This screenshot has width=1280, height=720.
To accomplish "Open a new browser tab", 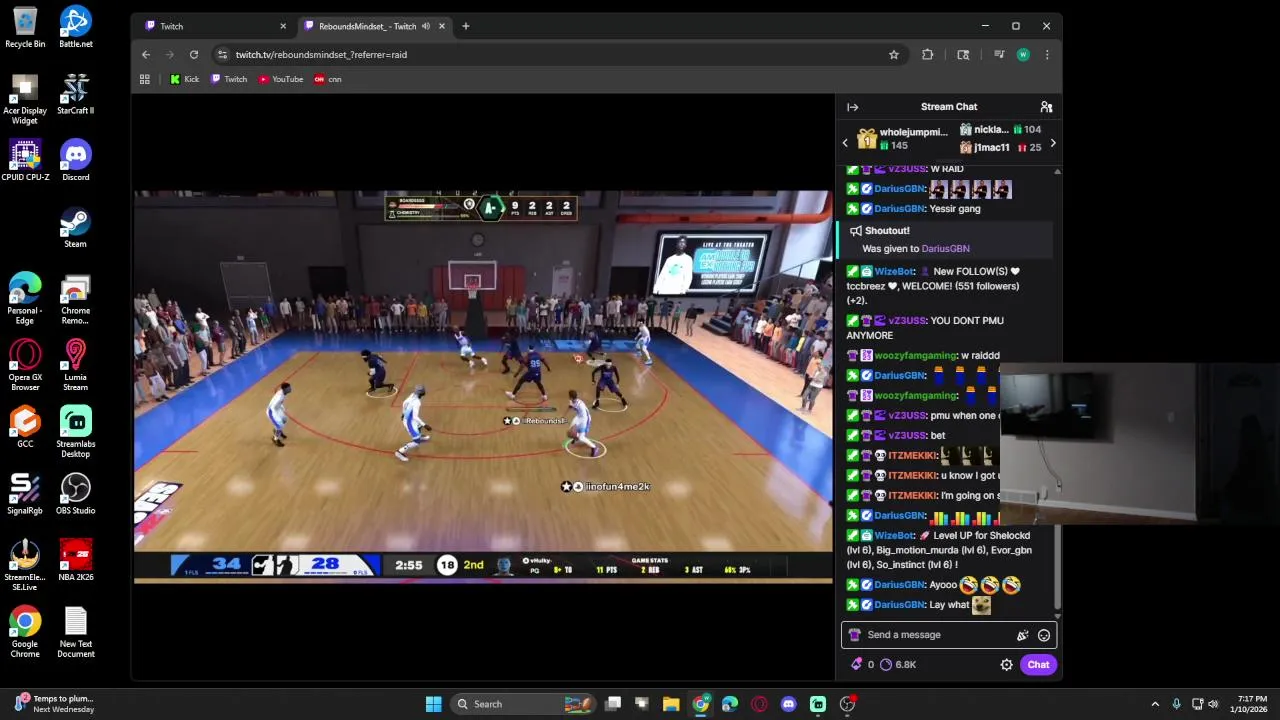I will tap(465, 26).
